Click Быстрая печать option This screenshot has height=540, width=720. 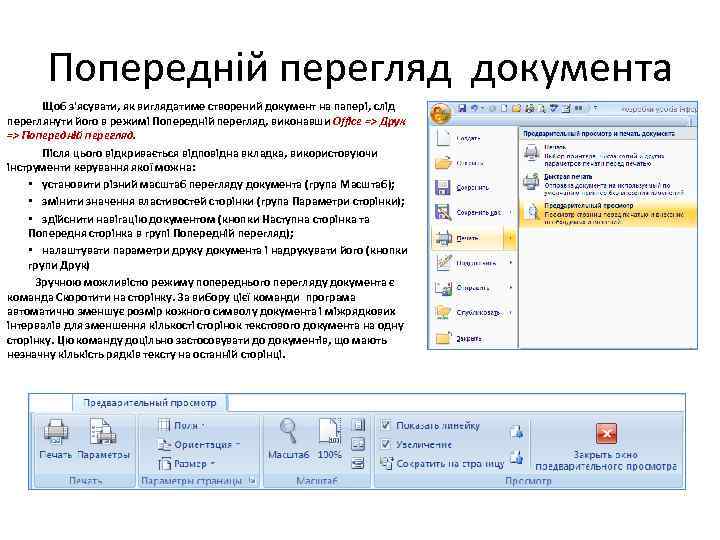click(608, 184)
